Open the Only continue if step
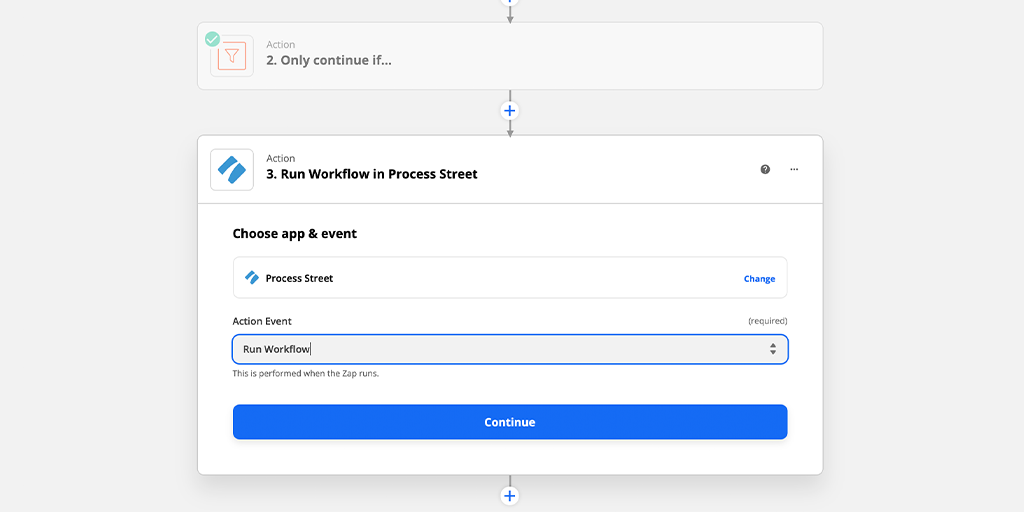The width and height of the screenshot is (1024, 512). [510, 56]
